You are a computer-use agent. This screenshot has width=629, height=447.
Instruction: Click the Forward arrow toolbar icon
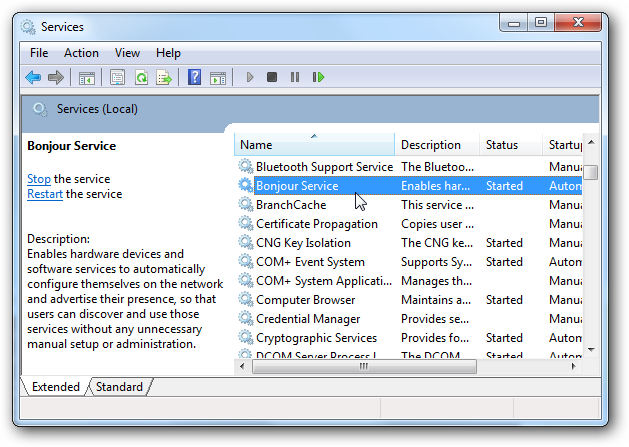click(x=55, y=77)
